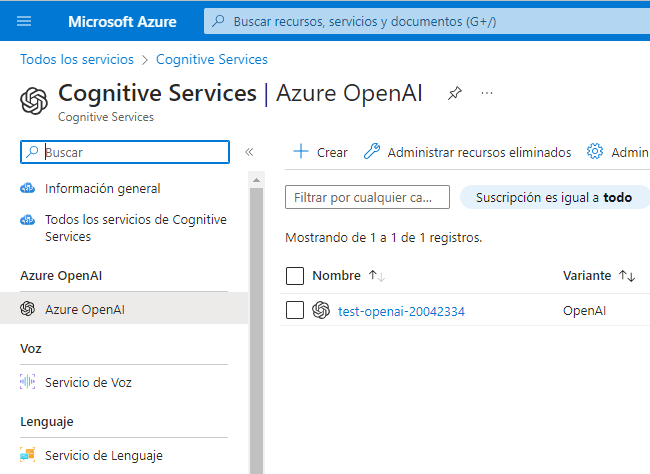Click the wrench icon in toolbar
This screenshot has height=474, width=650.
coord(372,151)
